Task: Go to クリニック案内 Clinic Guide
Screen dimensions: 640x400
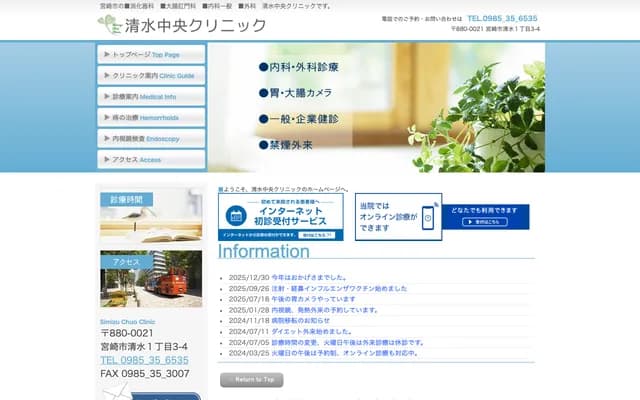Action: (x=151, y=76)
